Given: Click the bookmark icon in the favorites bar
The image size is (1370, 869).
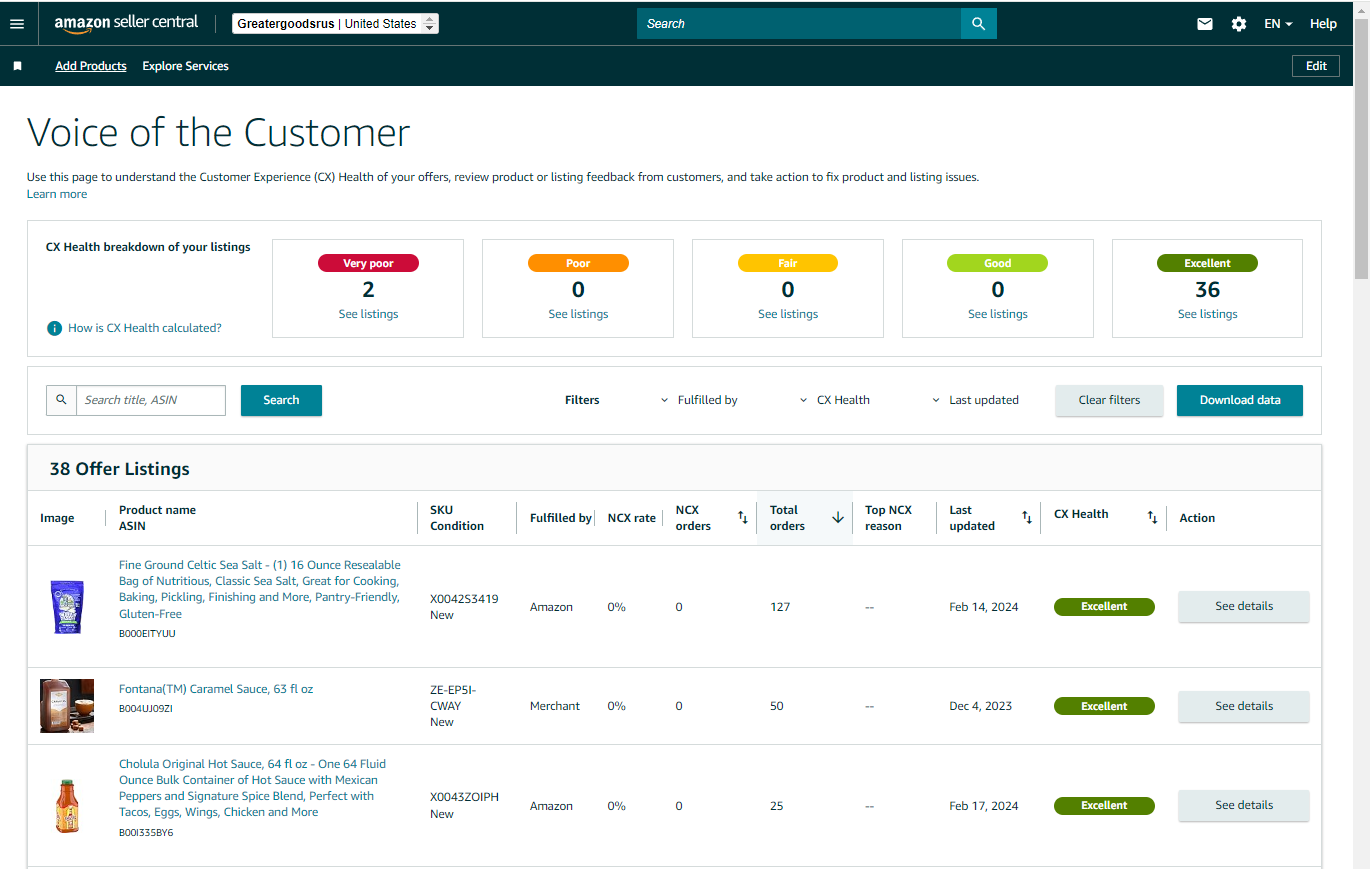Looking at the screenshot, I should 18,66.
